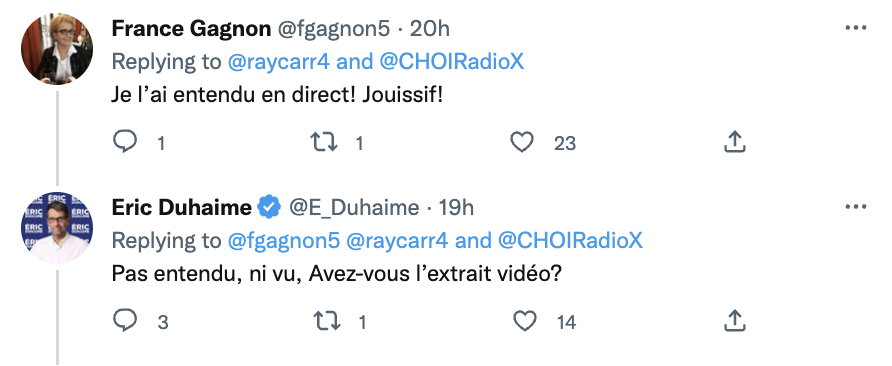Share France Gagnon's tweet
The image size is (892, 366).
click(x=734, y=142)
